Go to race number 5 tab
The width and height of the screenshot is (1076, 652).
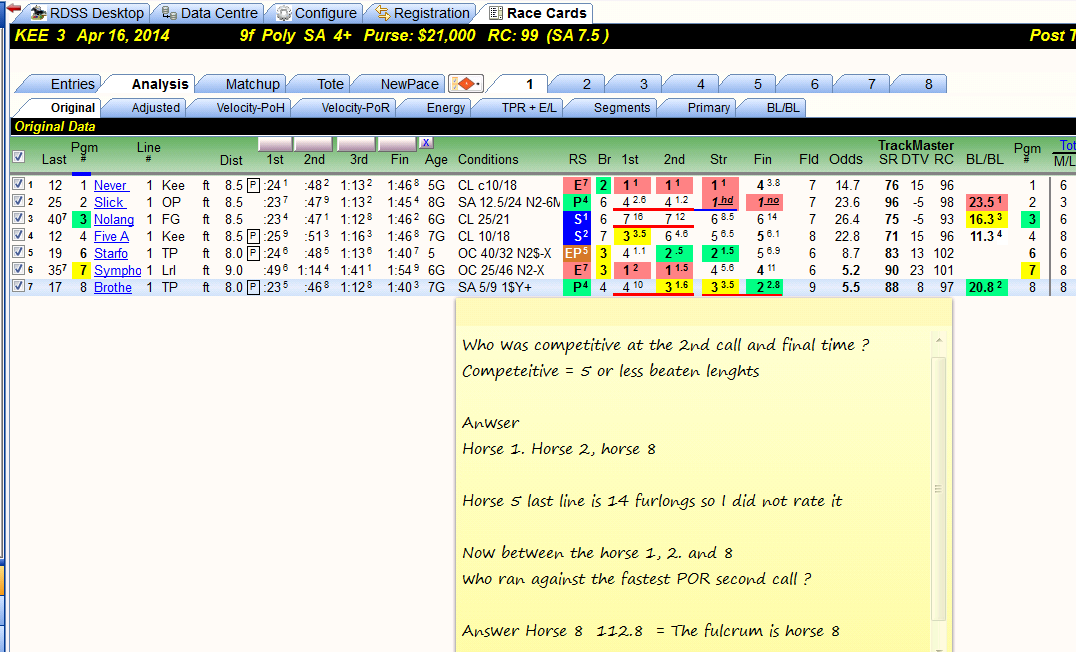(757, 84)
